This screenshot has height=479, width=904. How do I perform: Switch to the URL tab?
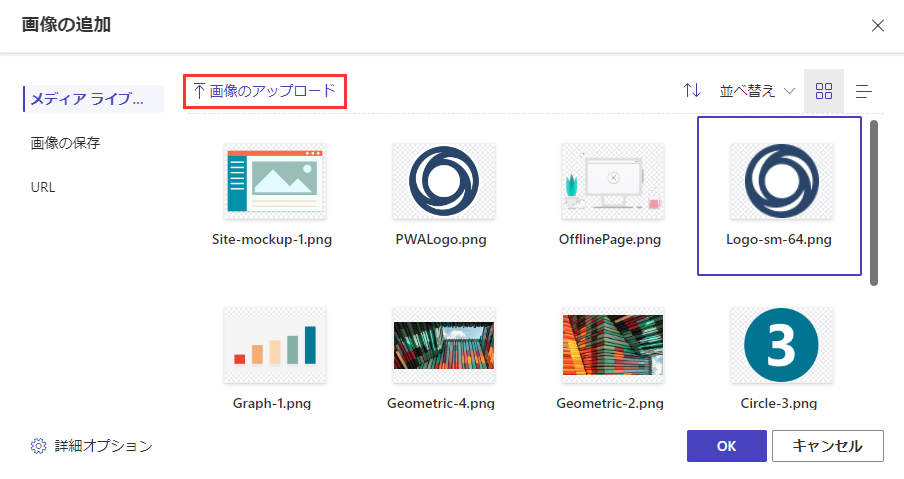[43, 187]
